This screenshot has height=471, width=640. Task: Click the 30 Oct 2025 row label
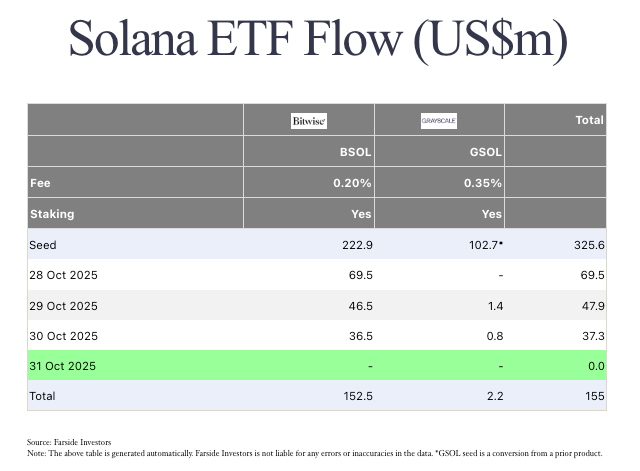pos(65,335)
